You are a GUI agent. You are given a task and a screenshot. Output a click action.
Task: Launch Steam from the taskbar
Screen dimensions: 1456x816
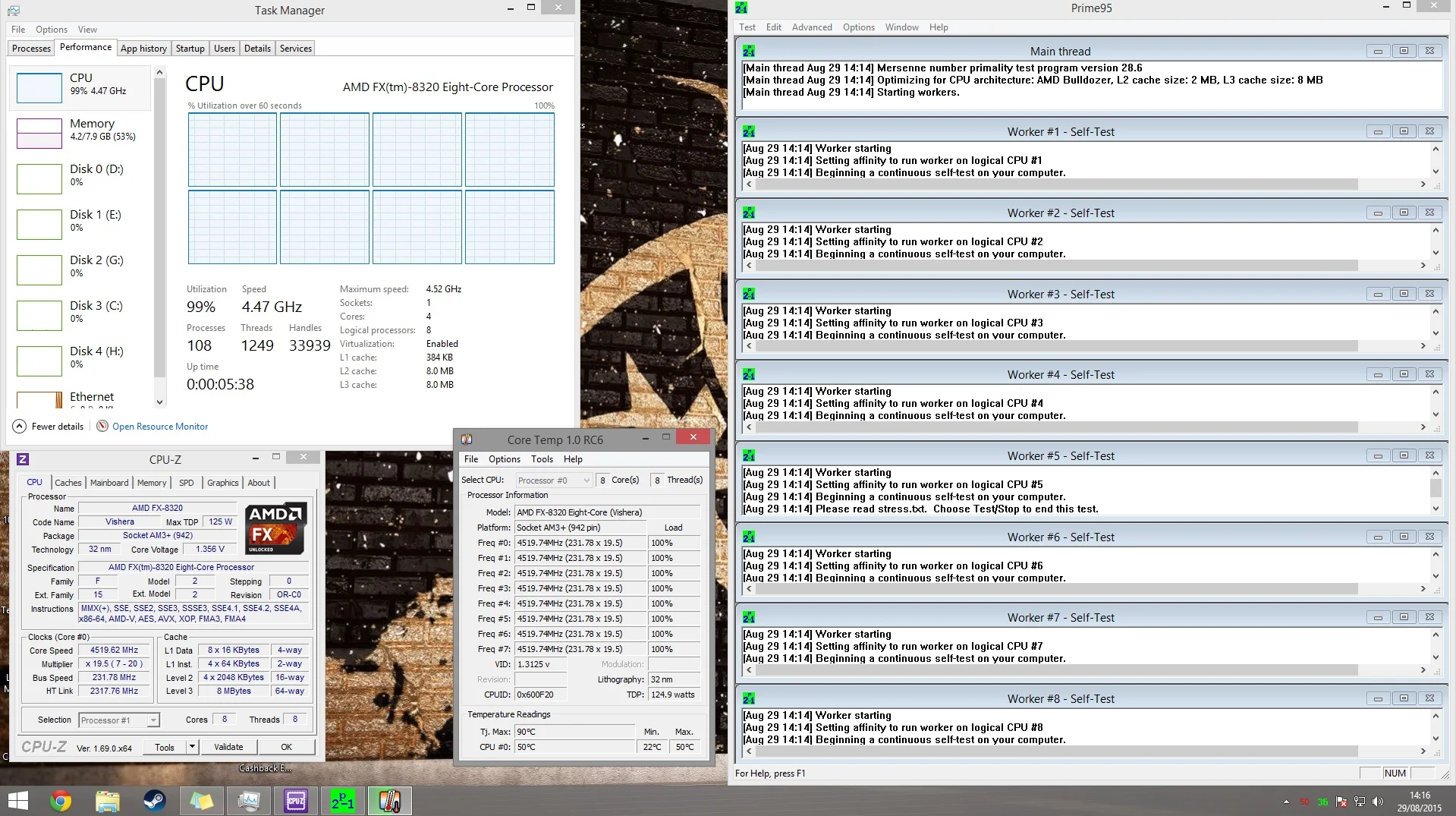(155, 801)
